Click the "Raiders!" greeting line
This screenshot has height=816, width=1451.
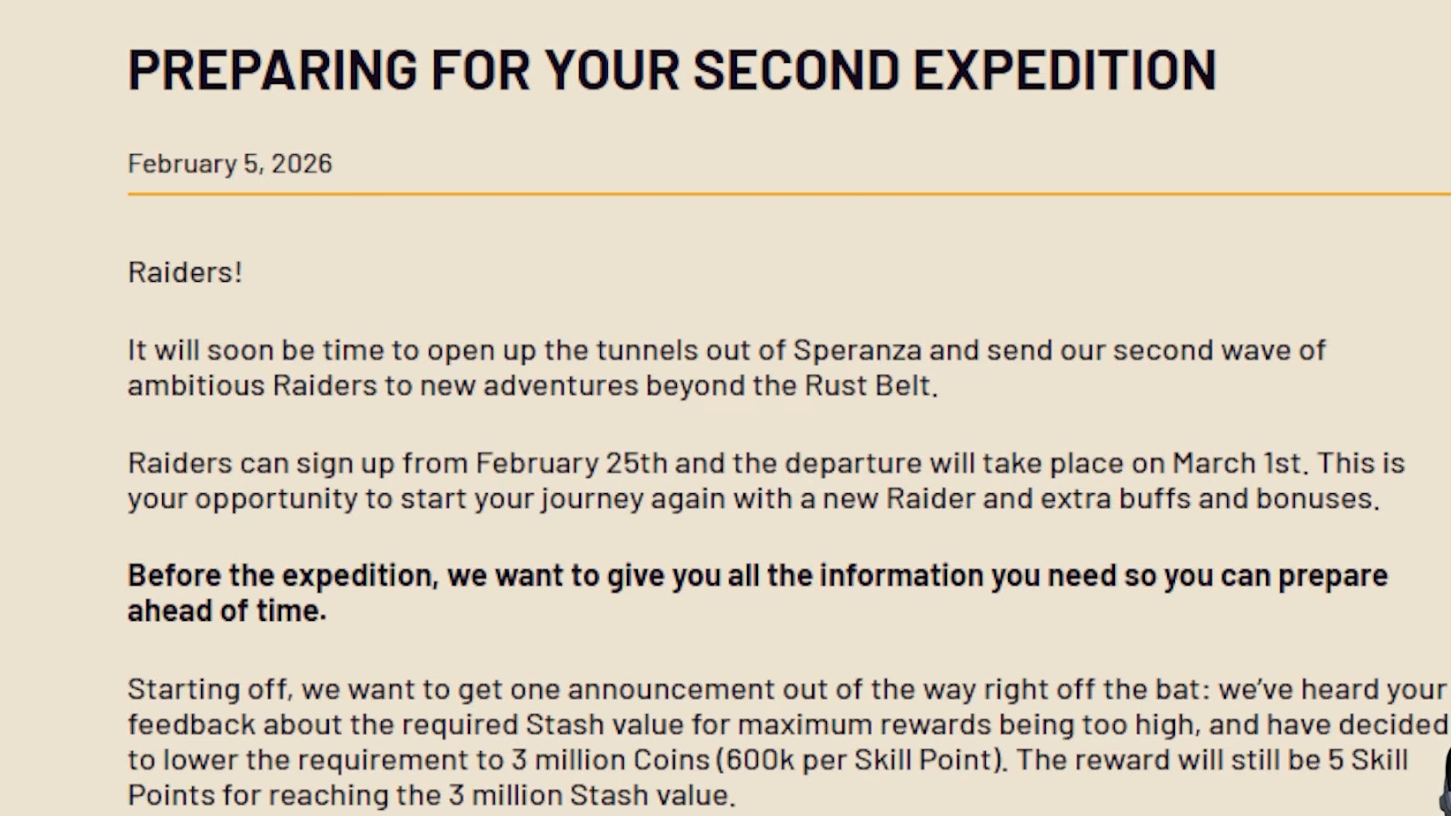[x=185, y=272]
